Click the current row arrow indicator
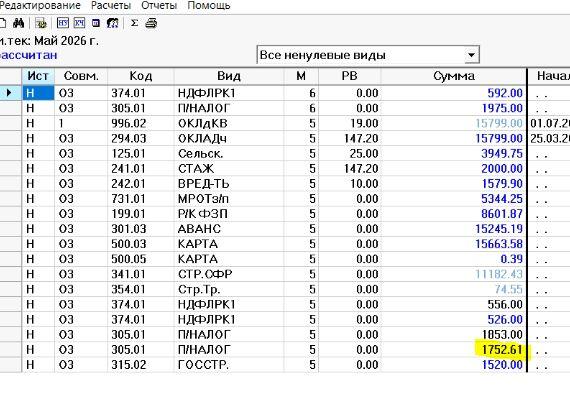This screenshot has width=570, height=394. [x=9, y=93]
